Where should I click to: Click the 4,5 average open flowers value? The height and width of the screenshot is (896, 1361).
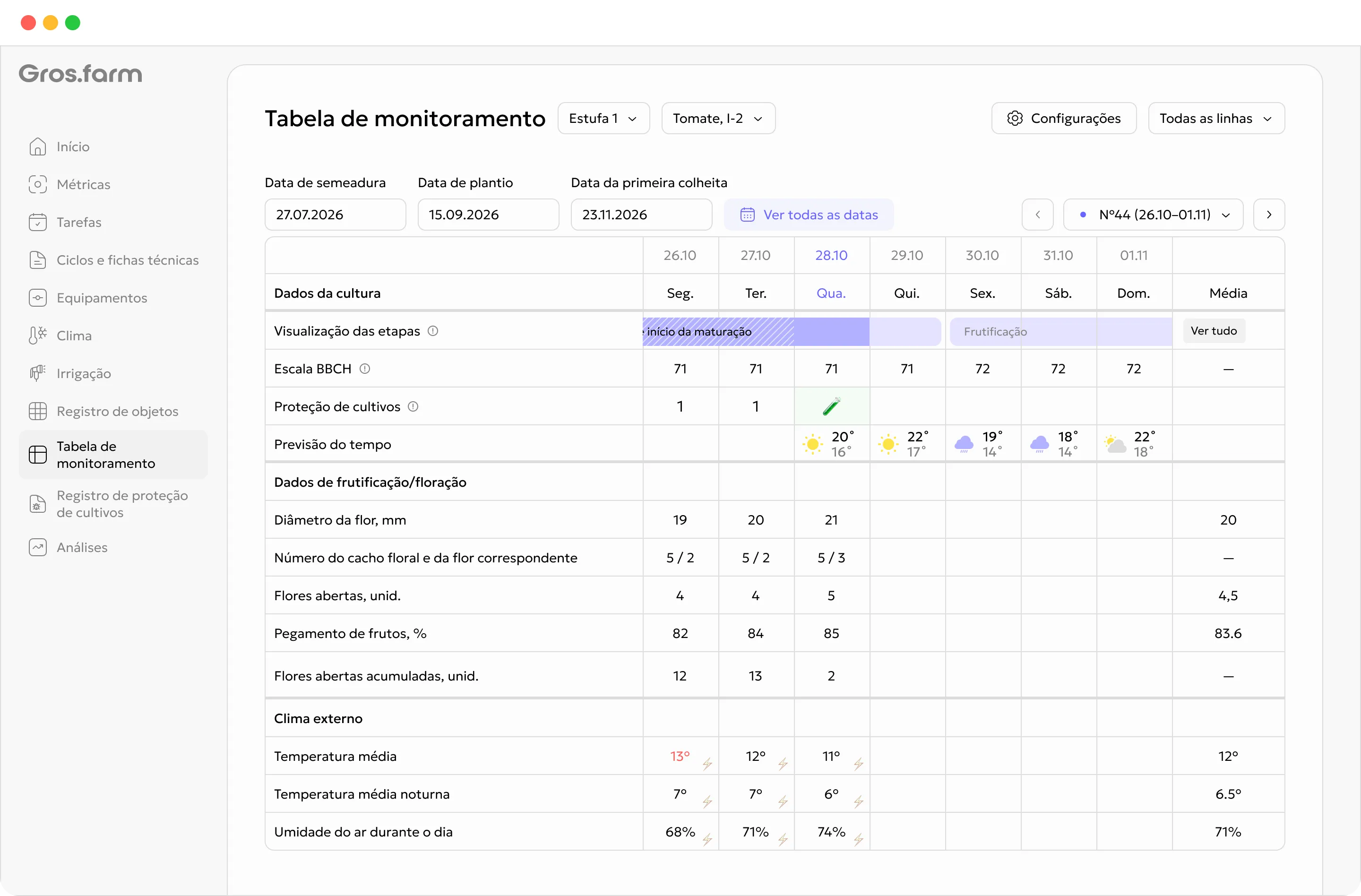[1228, 595]
